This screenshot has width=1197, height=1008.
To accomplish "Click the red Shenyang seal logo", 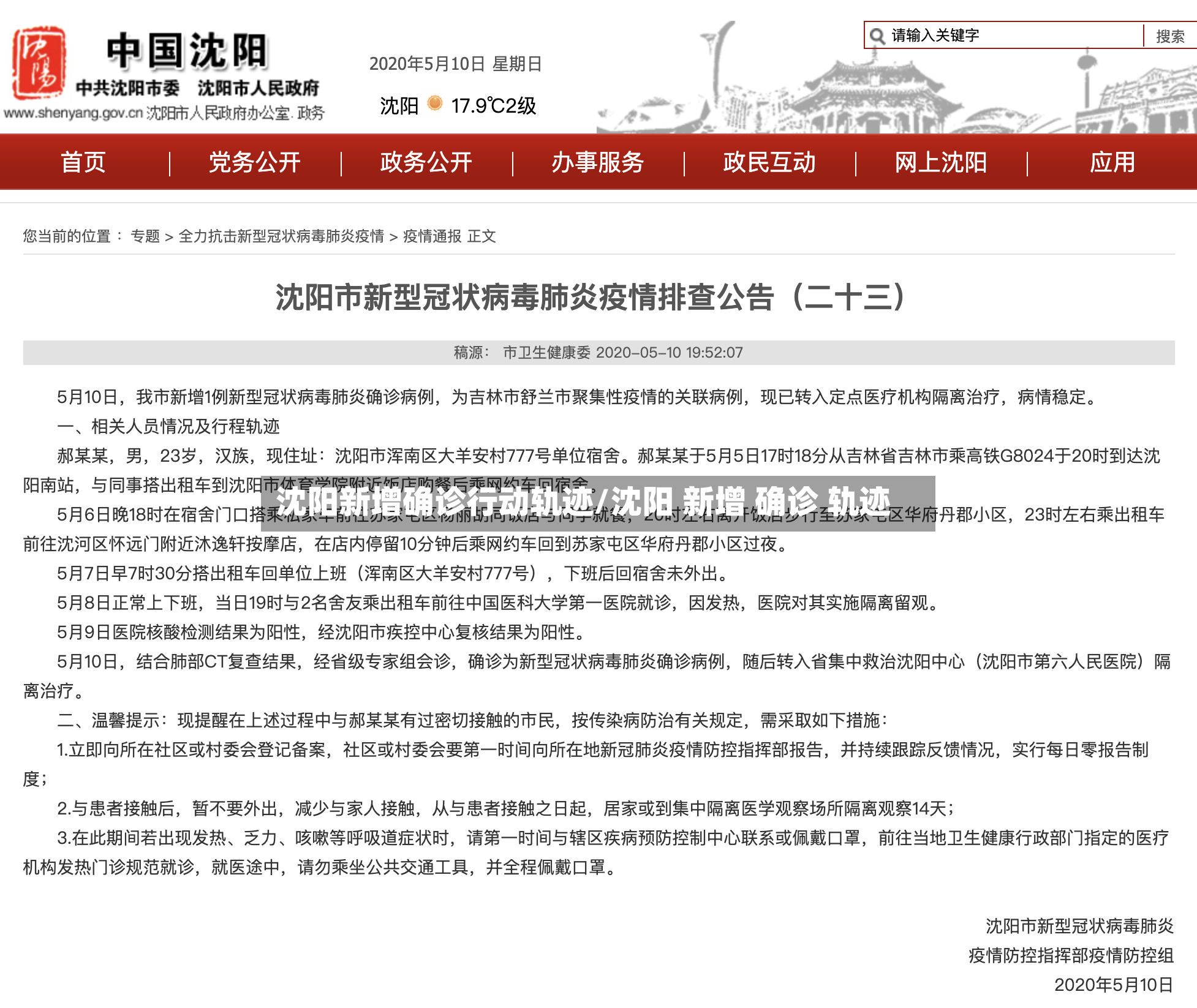I will coord(39,63).
